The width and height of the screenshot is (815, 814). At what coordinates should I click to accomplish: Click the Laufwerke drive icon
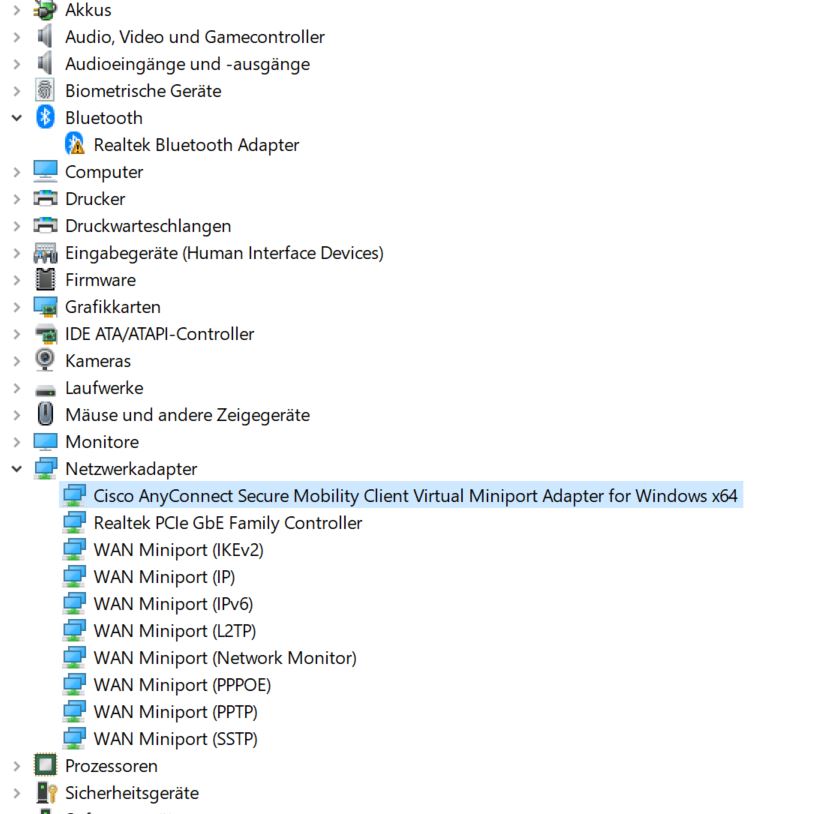click(45, 390)
